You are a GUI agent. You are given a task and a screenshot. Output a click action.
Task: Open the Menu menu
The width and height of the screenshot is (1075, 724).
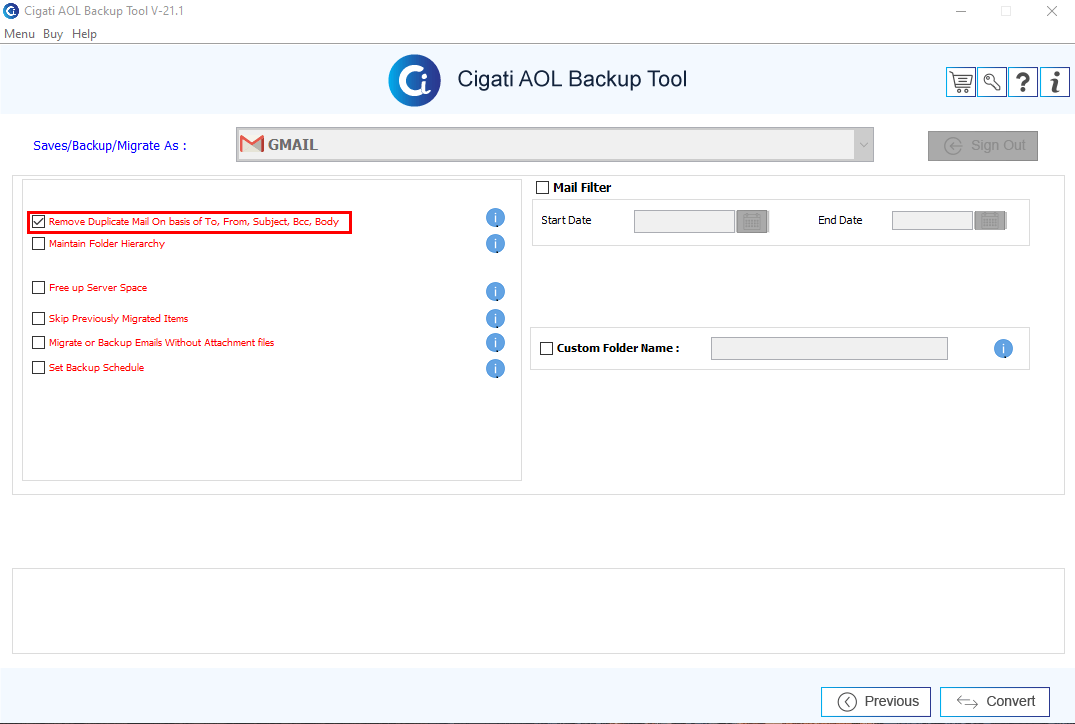pyautogui.click(x=19, y=34)
